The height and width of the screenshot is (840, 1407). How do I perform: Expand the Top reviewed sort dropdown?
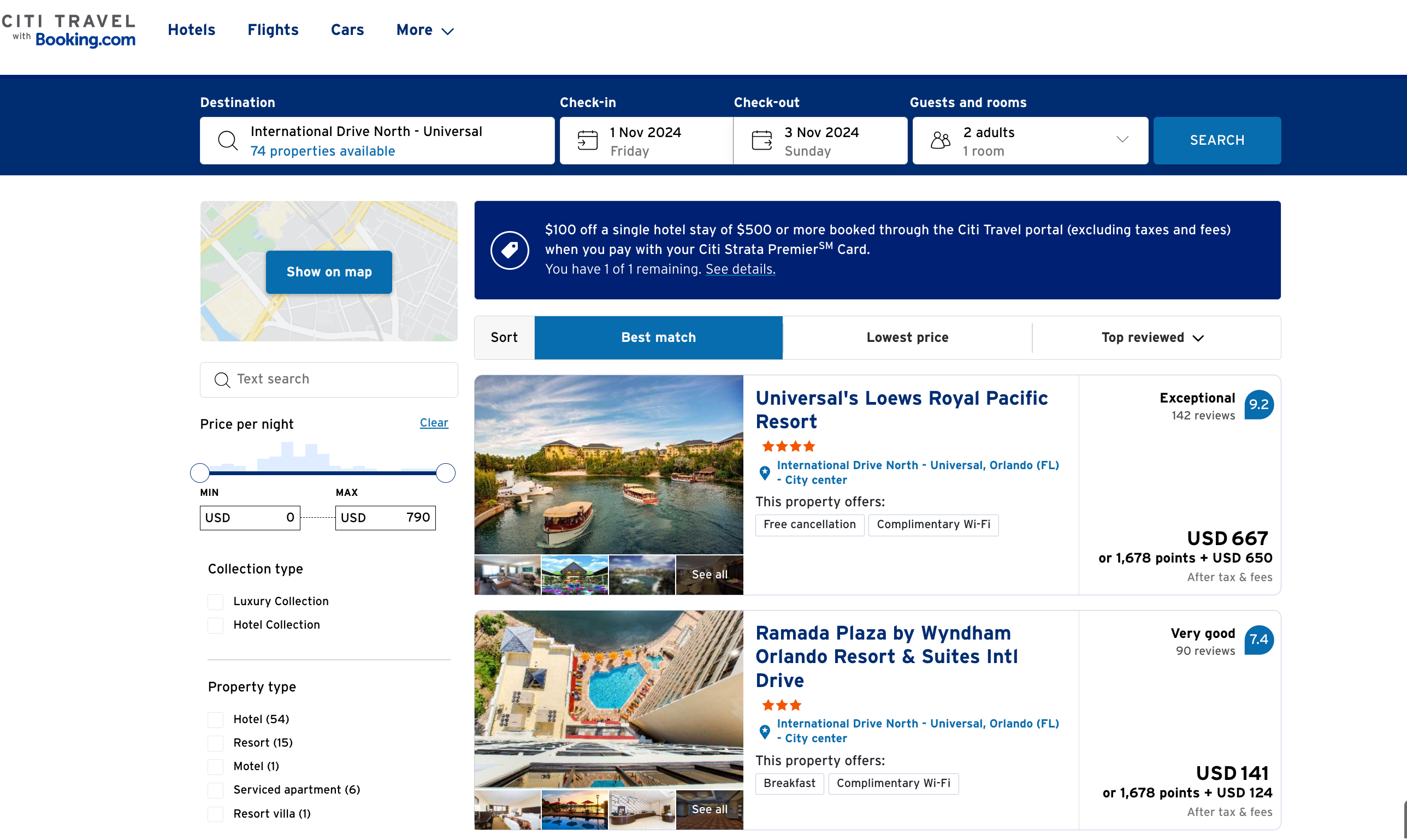point(1152,338)
